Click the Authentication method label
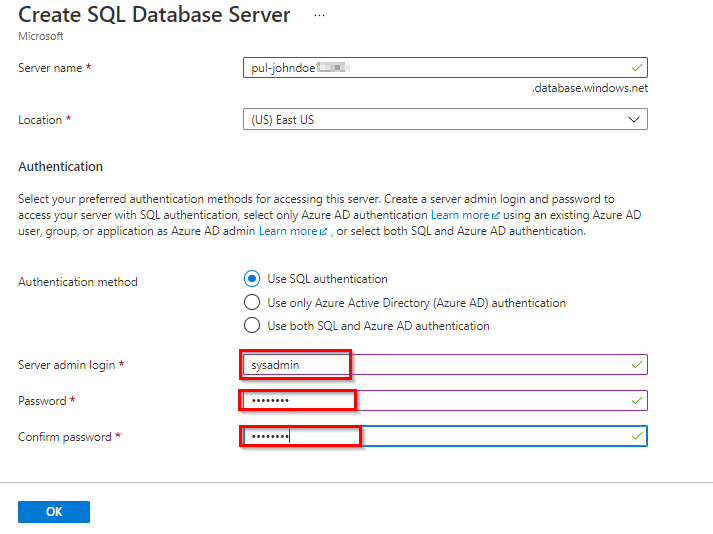Image resolution: width=713 pixels, height=534 pixels. [78, 282]
